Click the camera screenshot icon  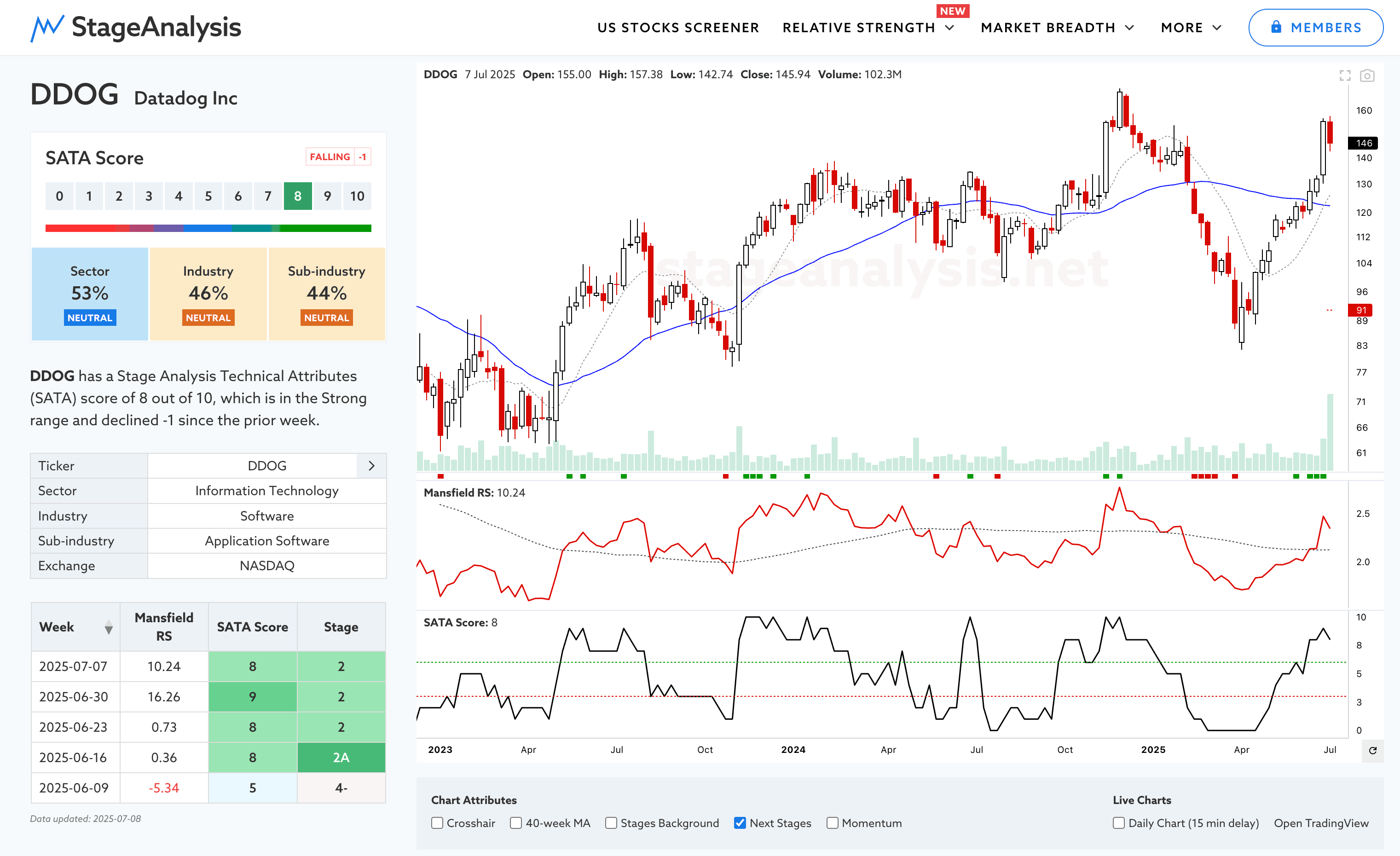click(1367, 75)
